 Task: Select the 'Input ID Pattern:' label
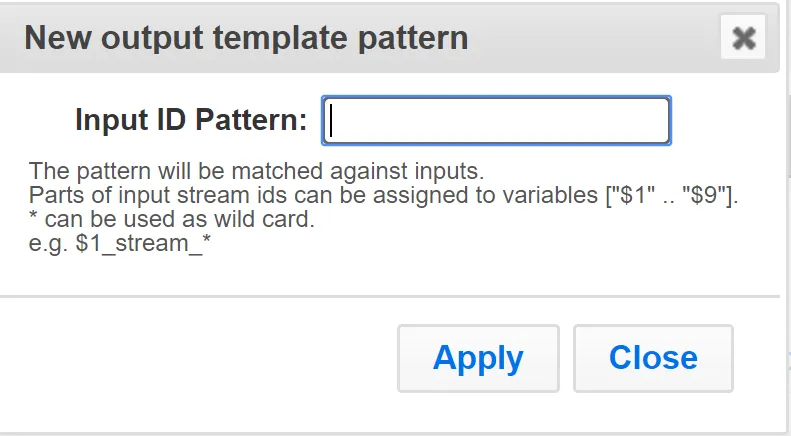191,120
